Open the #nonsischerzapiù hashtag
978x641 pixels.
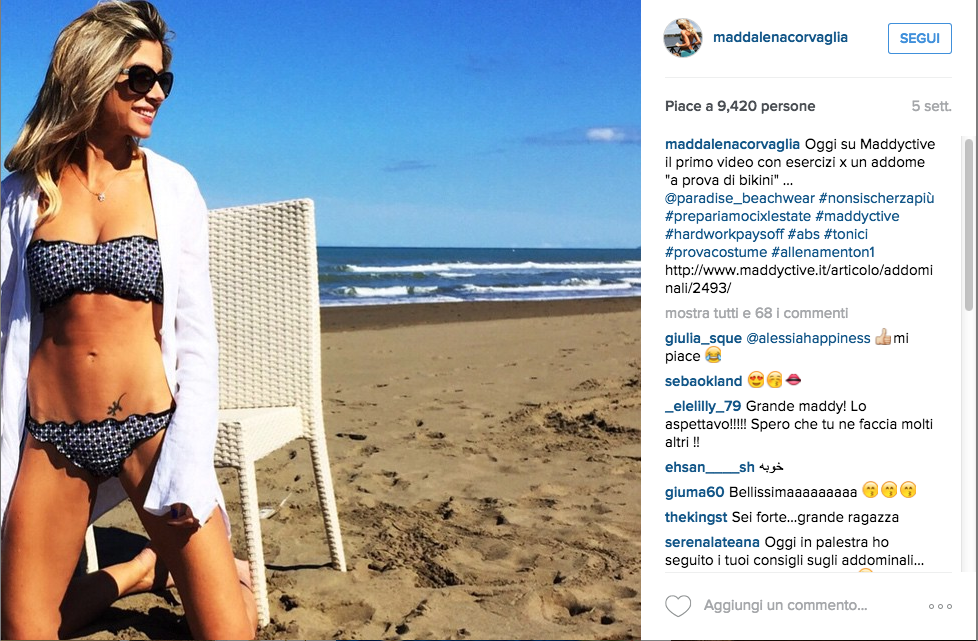click(876, 198)
